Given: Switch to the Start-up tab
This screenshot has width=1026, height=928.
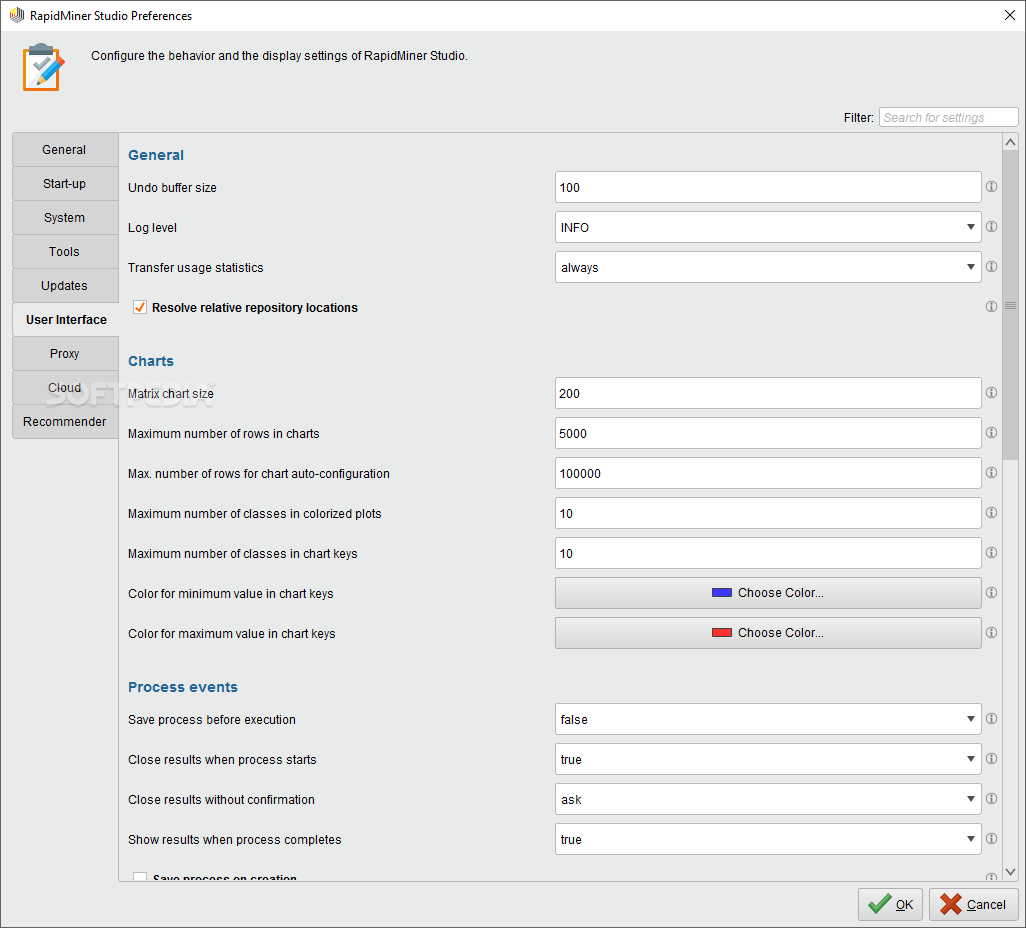Looking at the screenshot, I should coord(65,183).
